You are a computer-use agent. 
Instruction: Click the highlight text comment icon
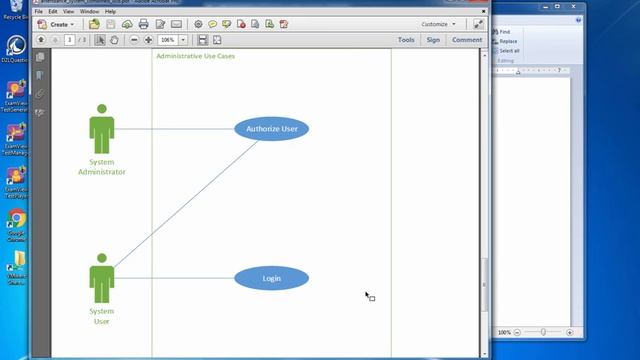(227, 24)
